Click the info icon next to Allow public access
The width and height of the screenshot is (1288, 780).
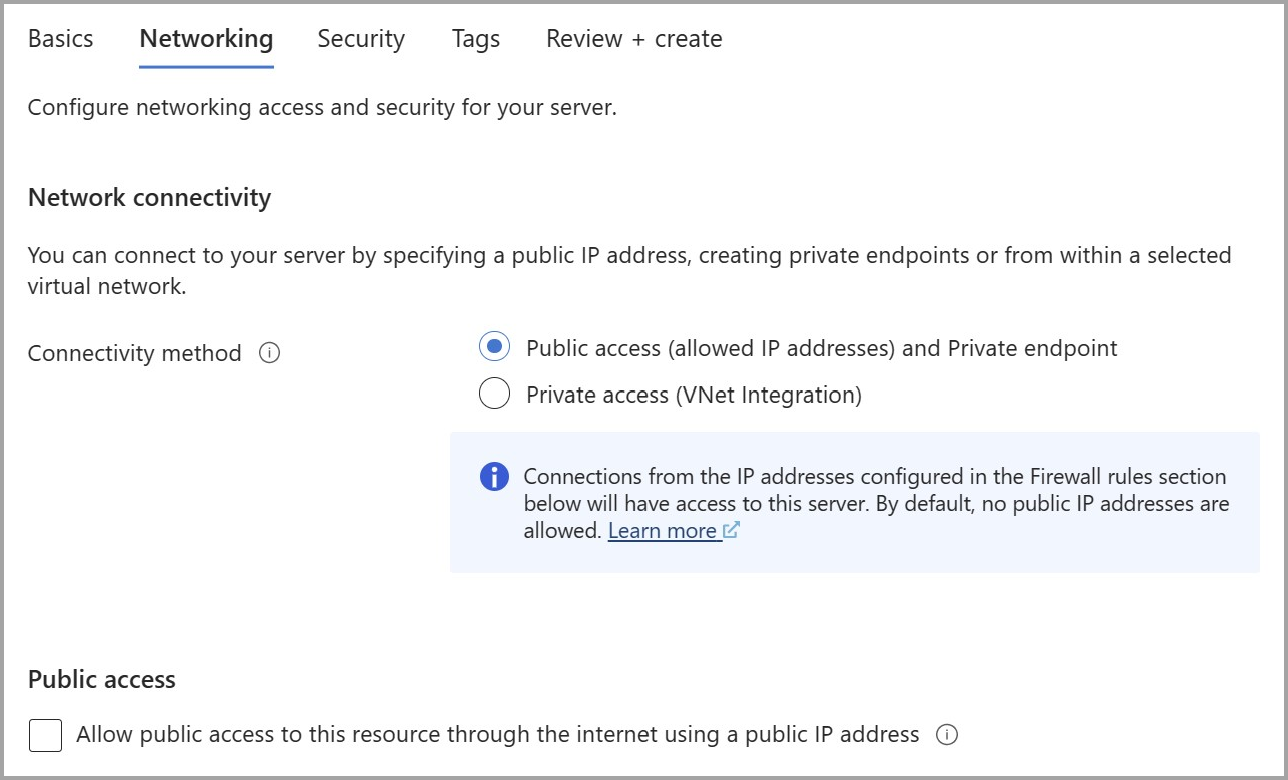click(x=946, y=735)
